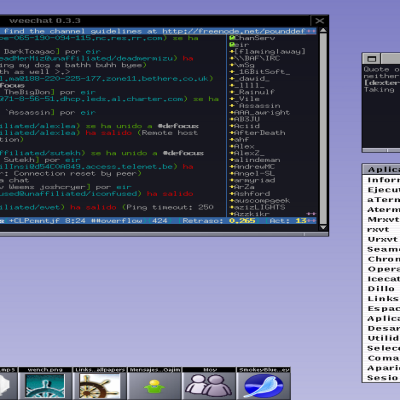Open the Ejecut entry in applications menu
Image resolution: width=400 pixels, height=400 pixels.
(x=382, y=190)
